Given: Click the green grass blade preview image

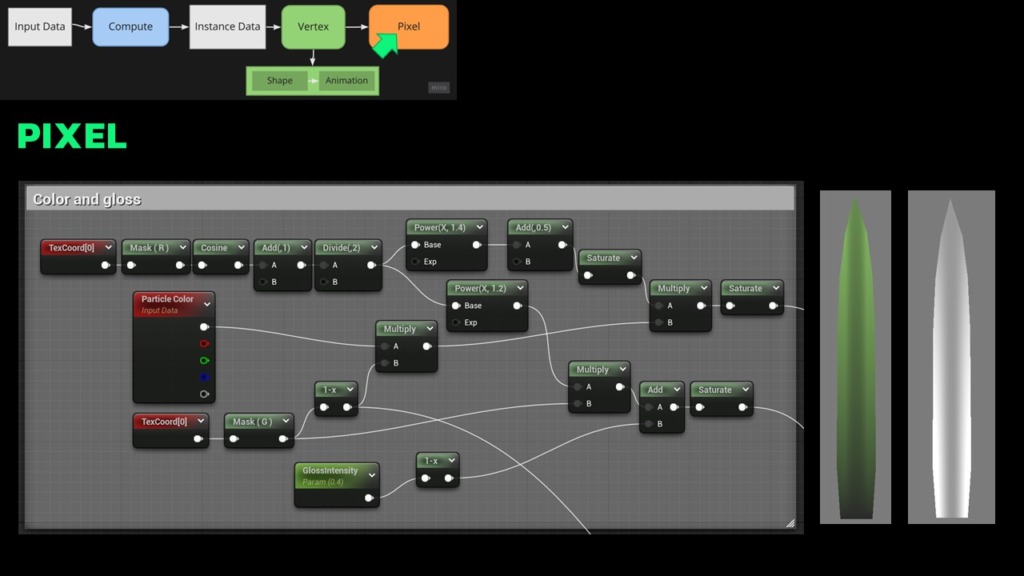Looking at the screenshot, I should click(855, 357).
